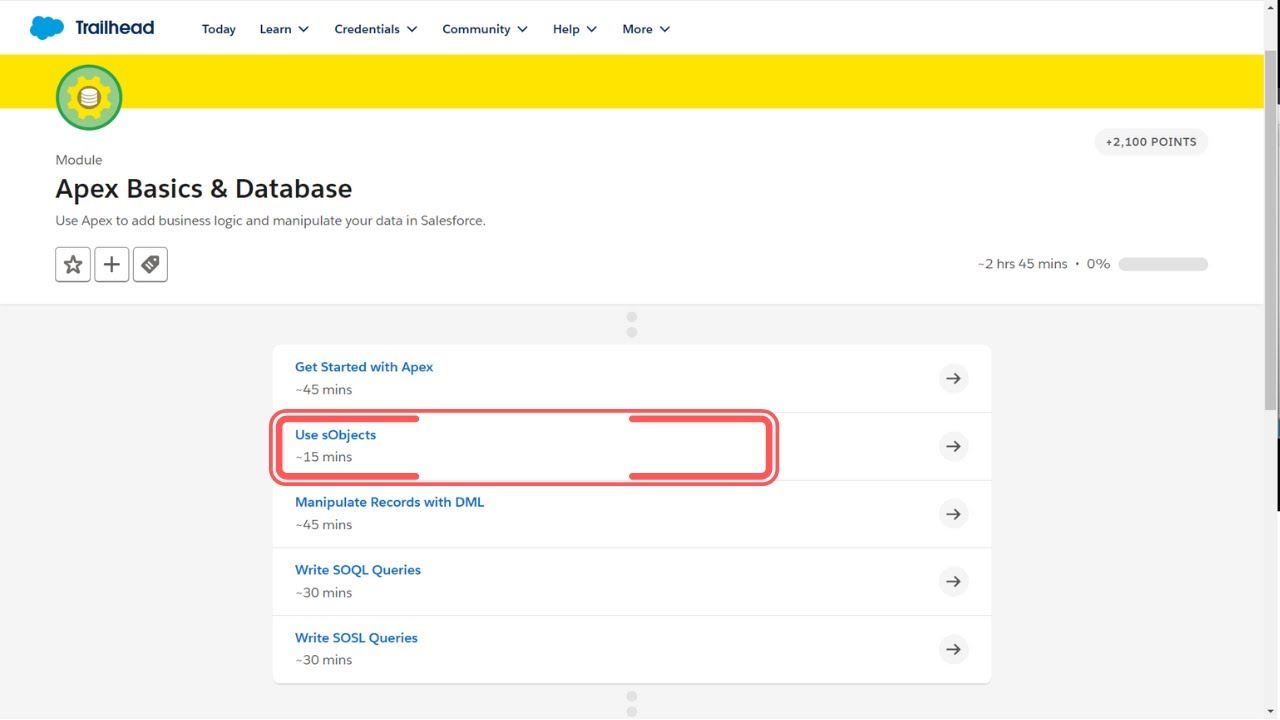This screenshot has height=720, width=1280.
Task: Expand the Credentials dropdown
Action: pyautogui.click(x=376, y=29)
